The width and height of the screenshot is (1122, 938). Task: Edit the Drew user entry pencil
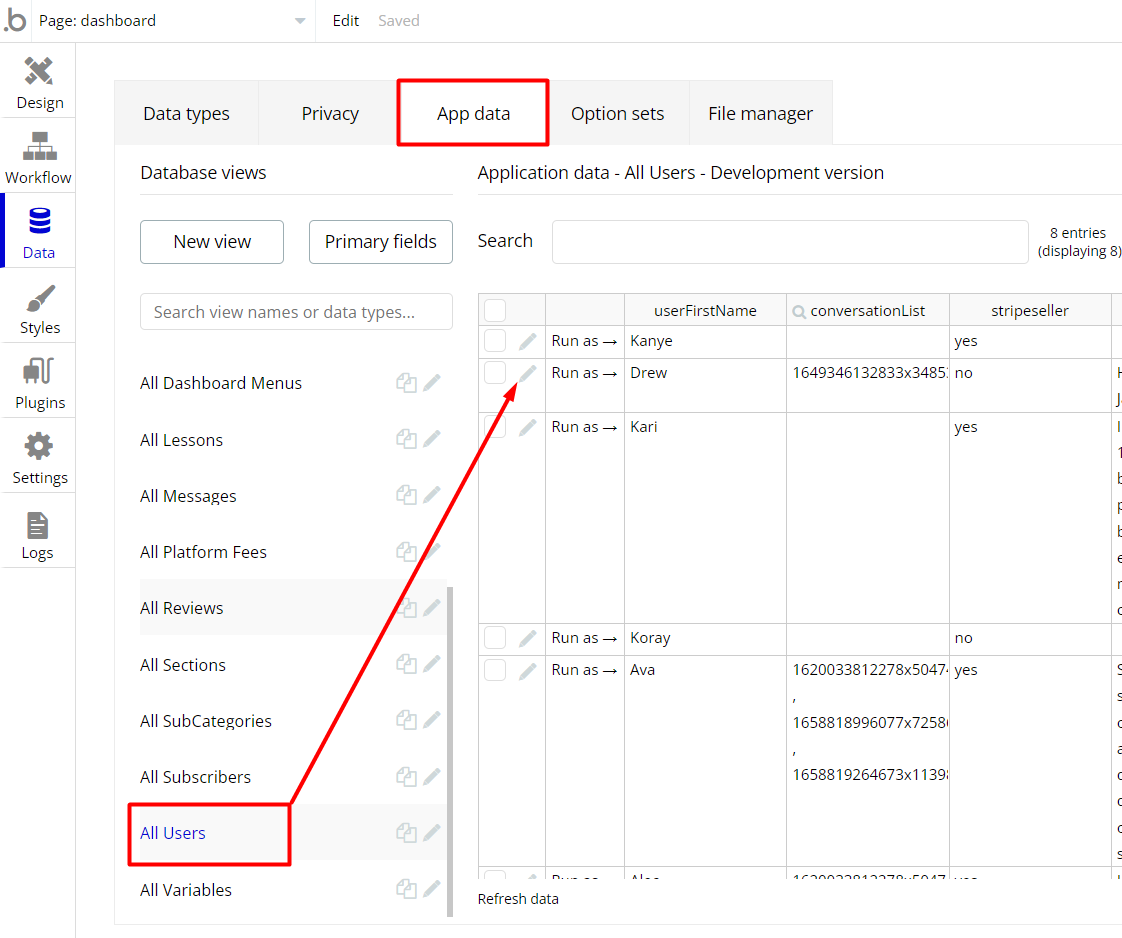(x=527, y=373)
